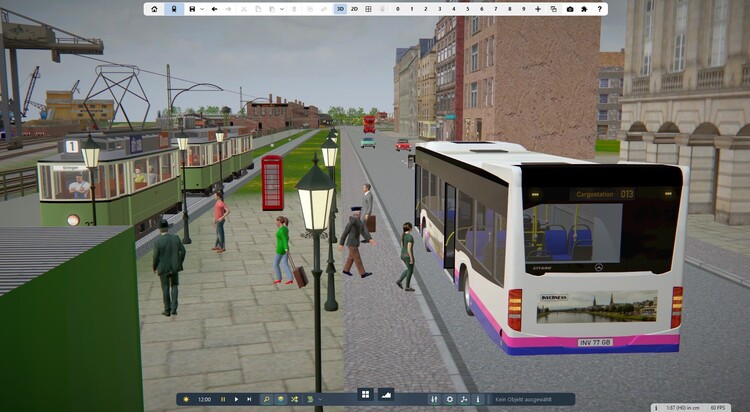Click the green shuffle routes icon
This screenshot has width=750, height=412.
(x=295, y=399)
